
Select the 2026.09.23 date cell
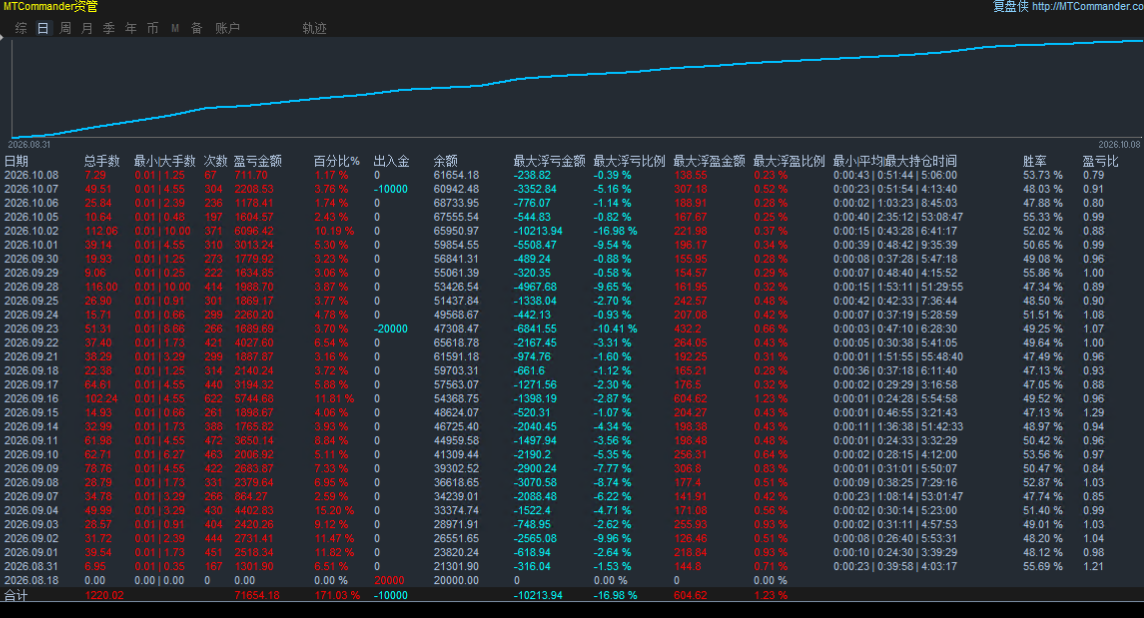[x=31, y=329]
